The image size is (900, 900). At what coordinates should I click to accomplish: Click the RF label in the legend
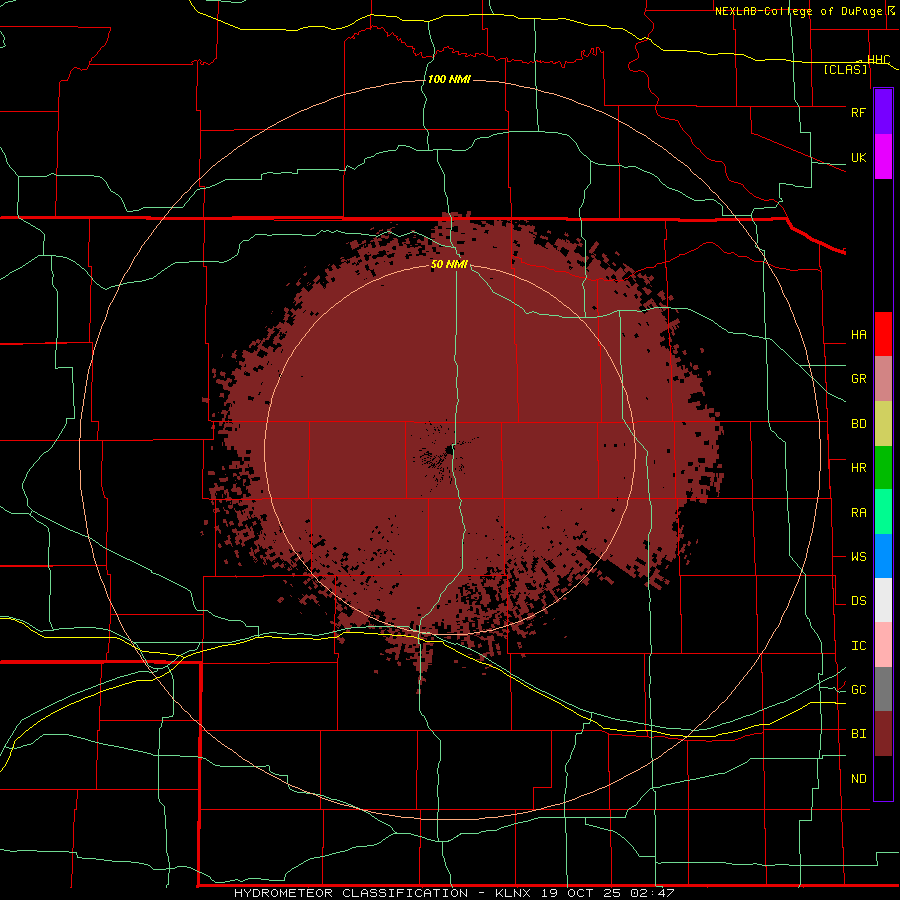click(x=858, y=112)
